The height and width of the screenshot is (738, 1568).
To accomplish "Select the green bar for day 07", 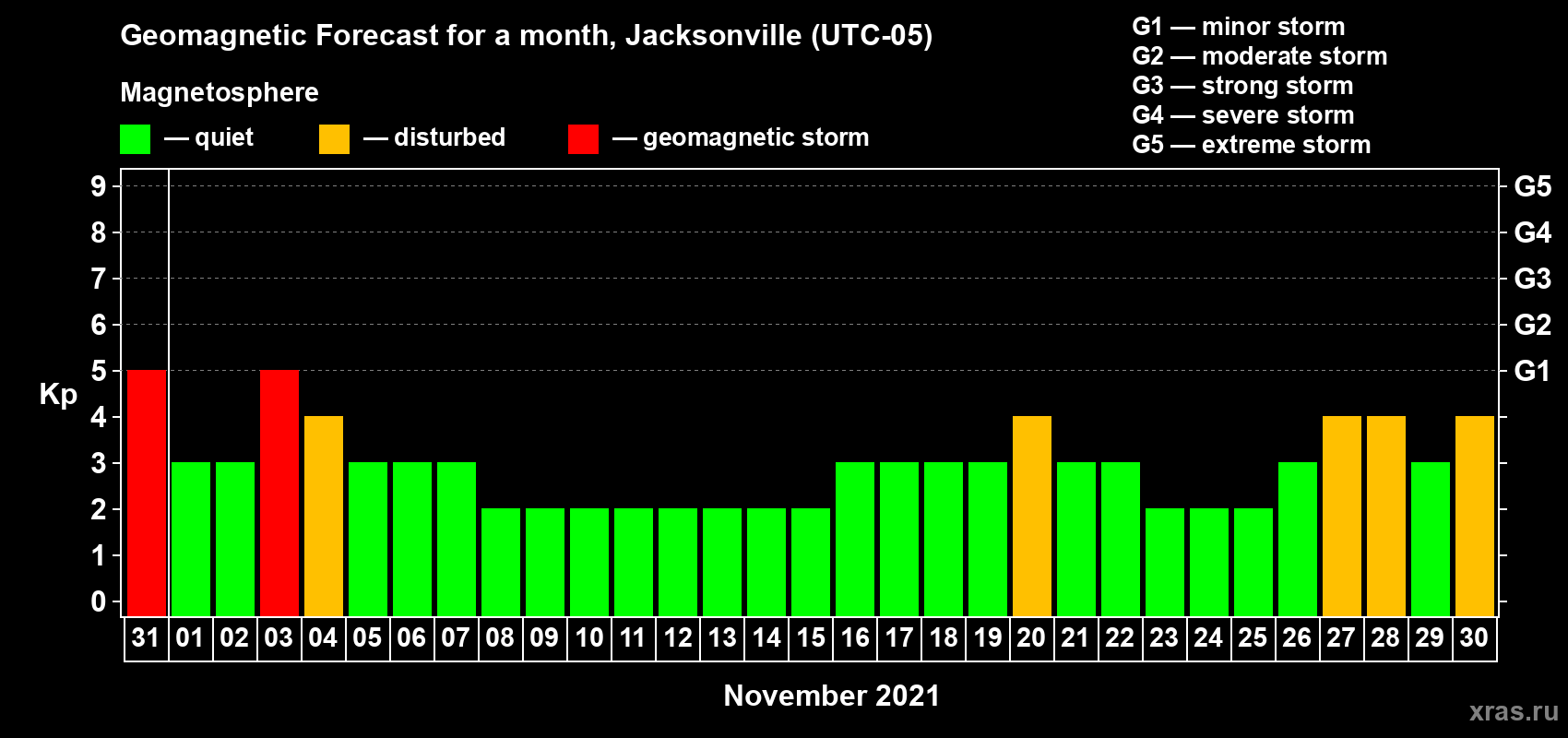I will pos(457,539).
